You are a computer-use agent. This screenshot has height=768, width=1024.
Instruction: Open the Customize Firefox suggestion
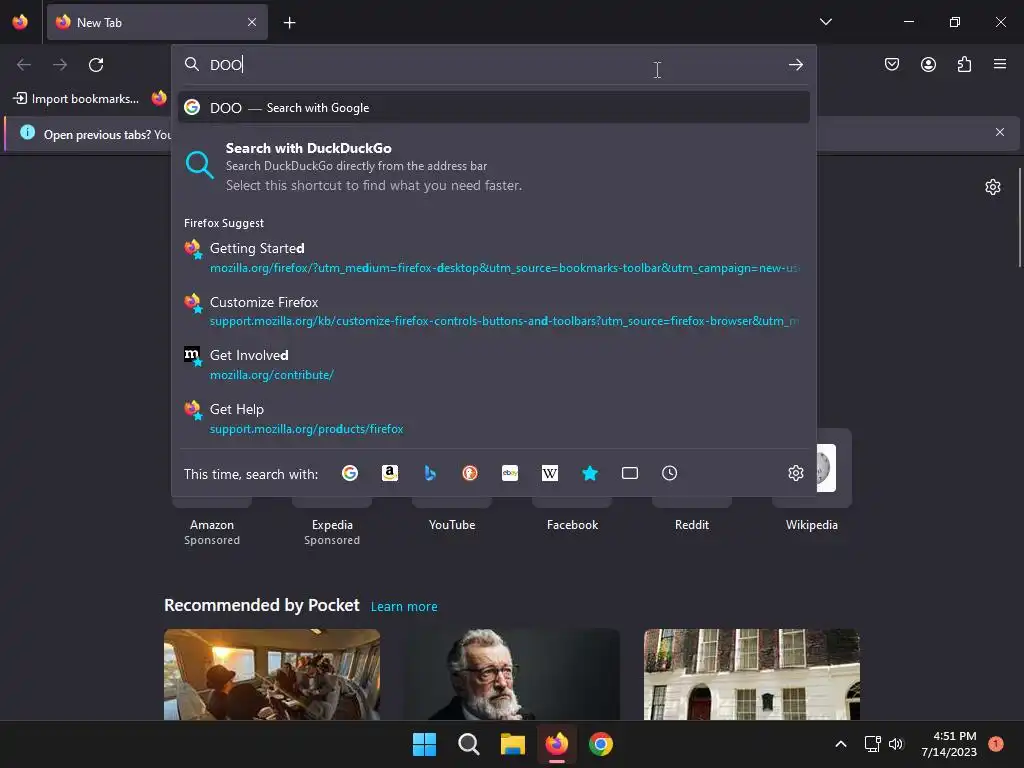tap(494, 311)
